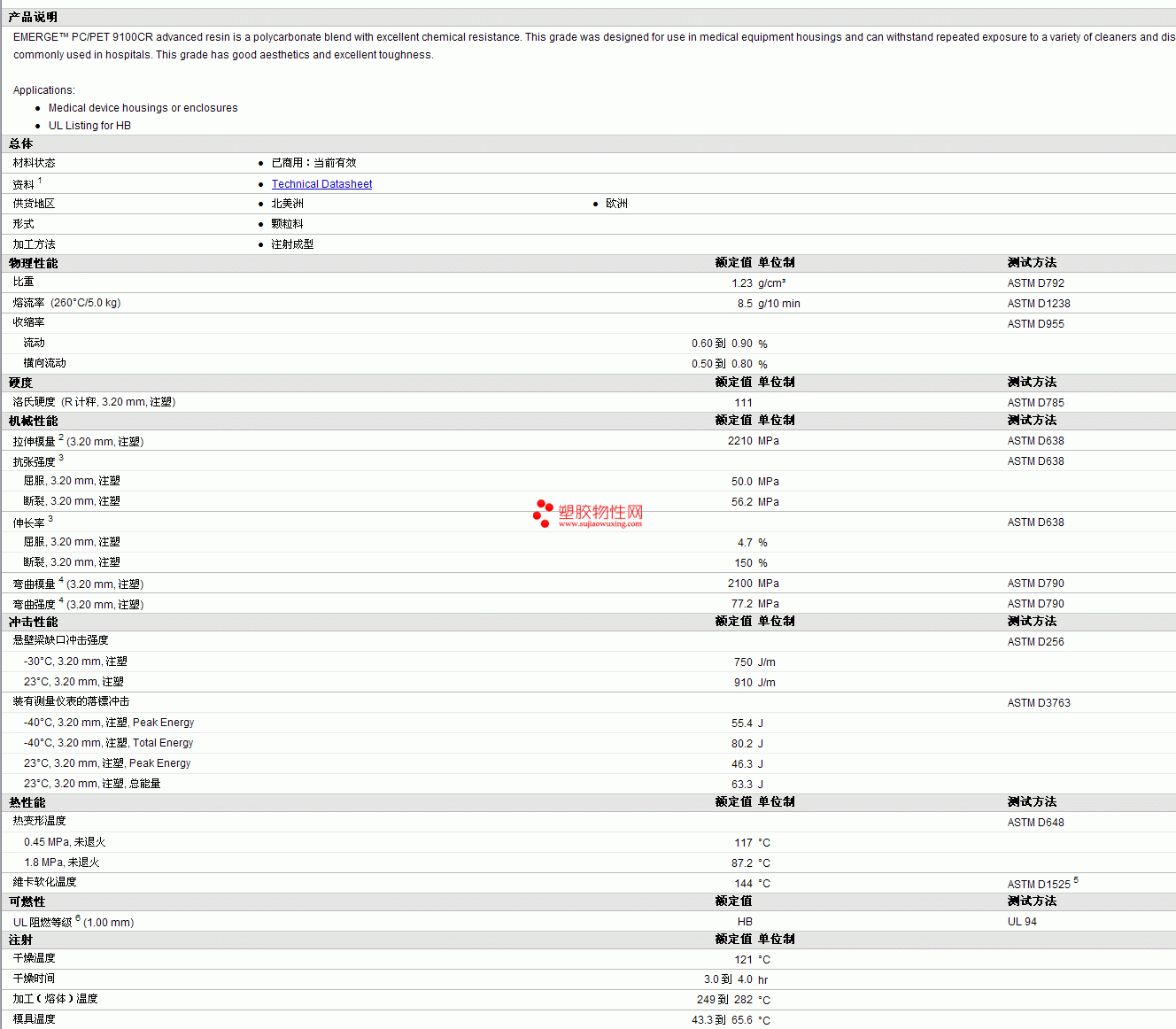Image resolution: width=1176 pixels, height=1029 pixels.
Task: Click ASTM D1525 test method
Action: [1039, 884]
